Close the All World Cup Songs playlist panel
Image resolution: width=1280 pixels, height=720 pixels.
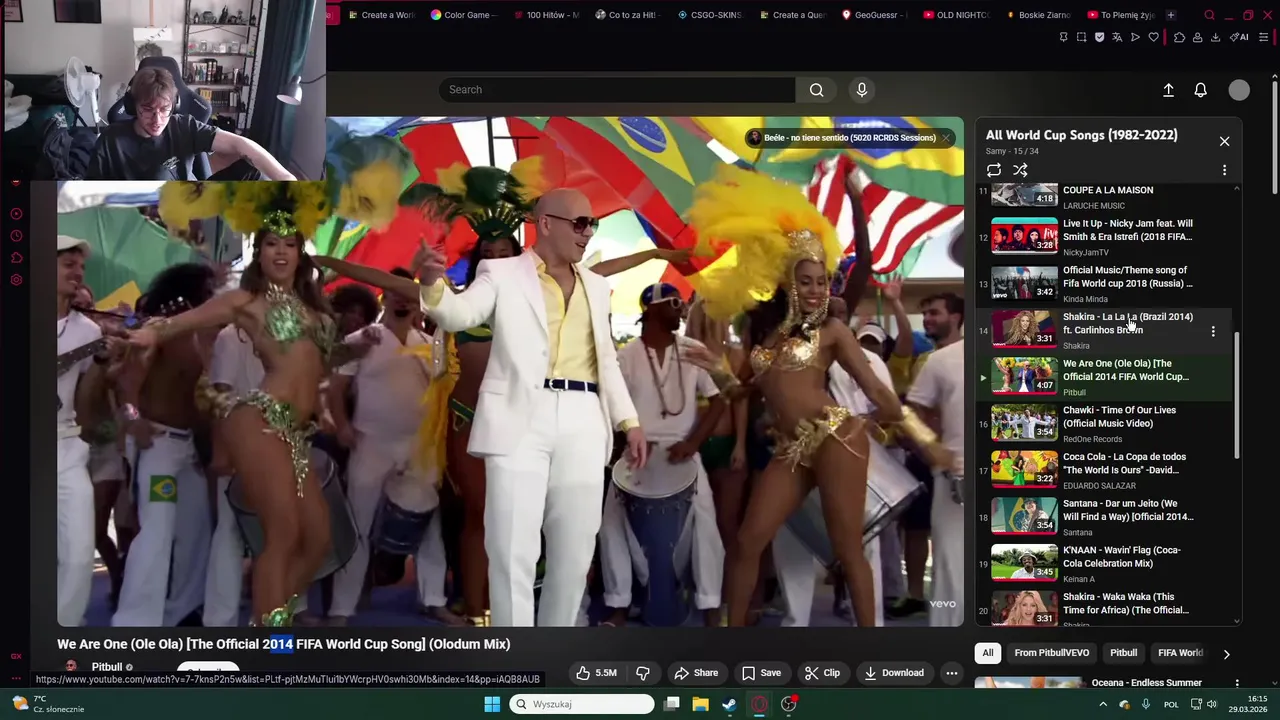pos(1224,141)
